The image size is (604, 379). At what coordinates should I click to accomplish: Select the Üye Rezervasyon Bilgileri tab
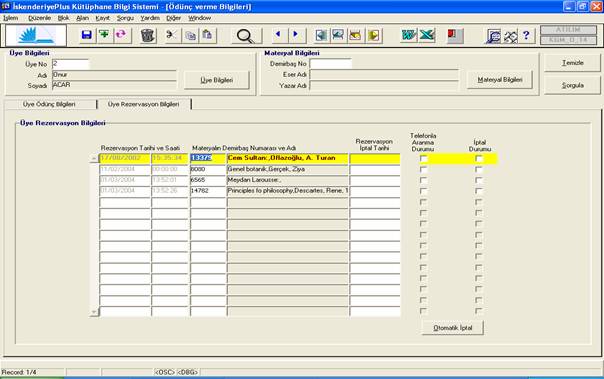(143, 104)
